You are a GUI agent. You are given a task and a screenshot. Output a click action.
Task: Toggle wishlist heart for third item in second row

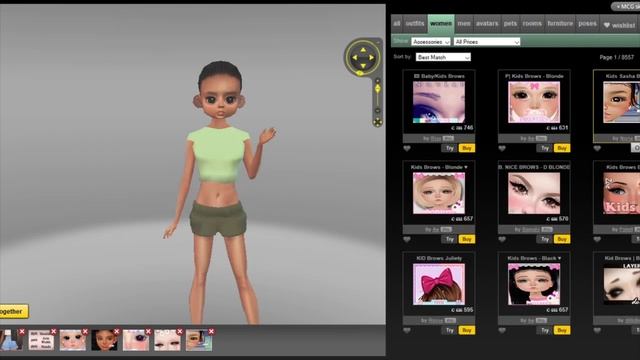tap(597, 240)
